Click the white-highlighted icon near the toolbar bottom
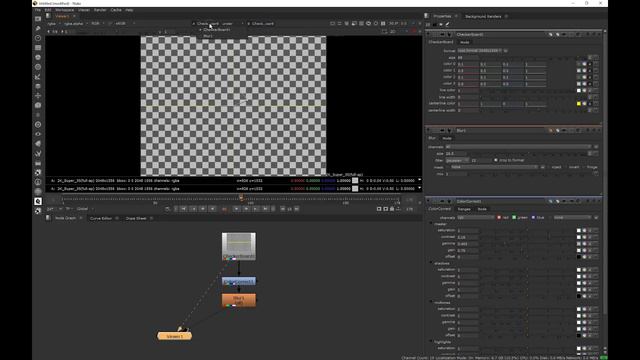640x360 pixels. [x=38, y=201]
